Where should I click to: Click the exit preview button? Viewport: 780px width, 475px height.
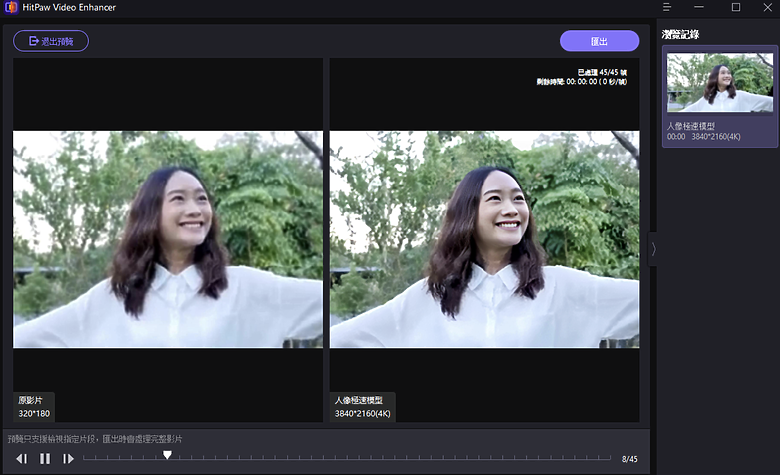[51, 41]
